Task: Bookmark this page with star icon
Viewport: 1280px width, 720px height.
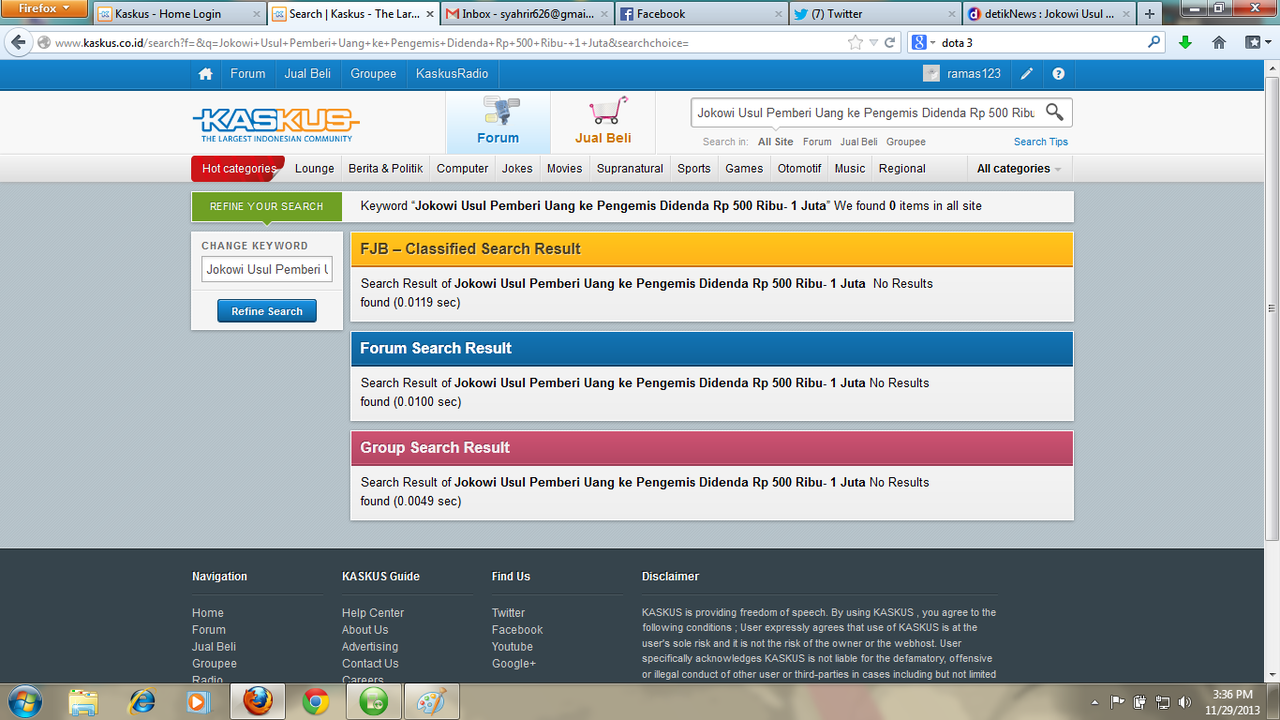Action: (x=855, y=43)
